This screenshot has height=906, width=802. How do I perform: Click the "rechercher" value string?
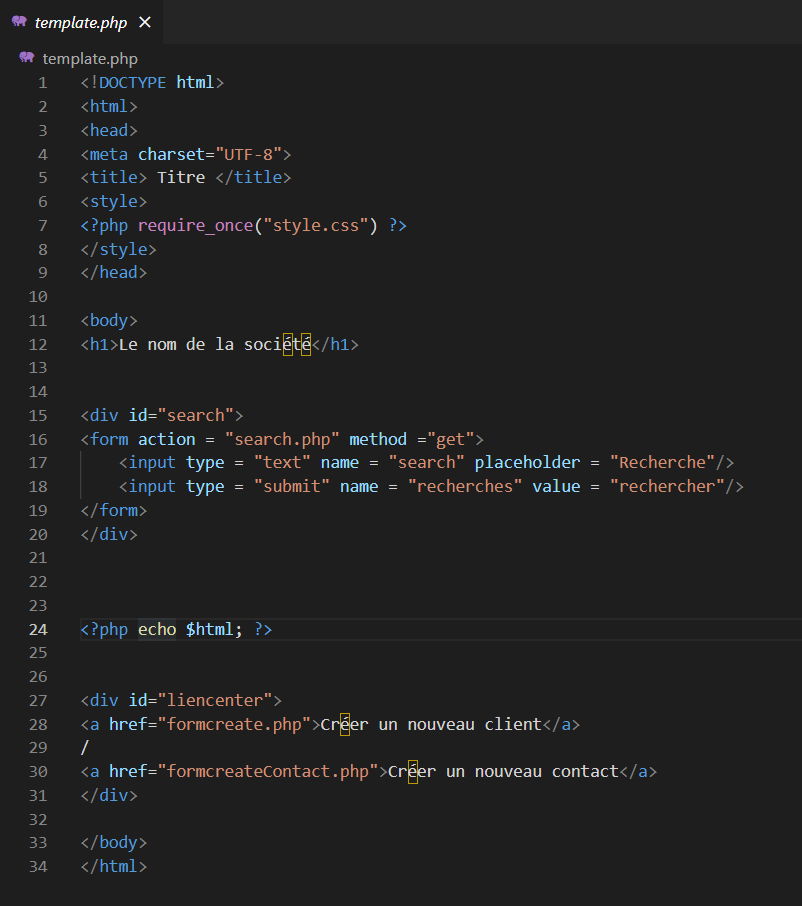point(667,487)
